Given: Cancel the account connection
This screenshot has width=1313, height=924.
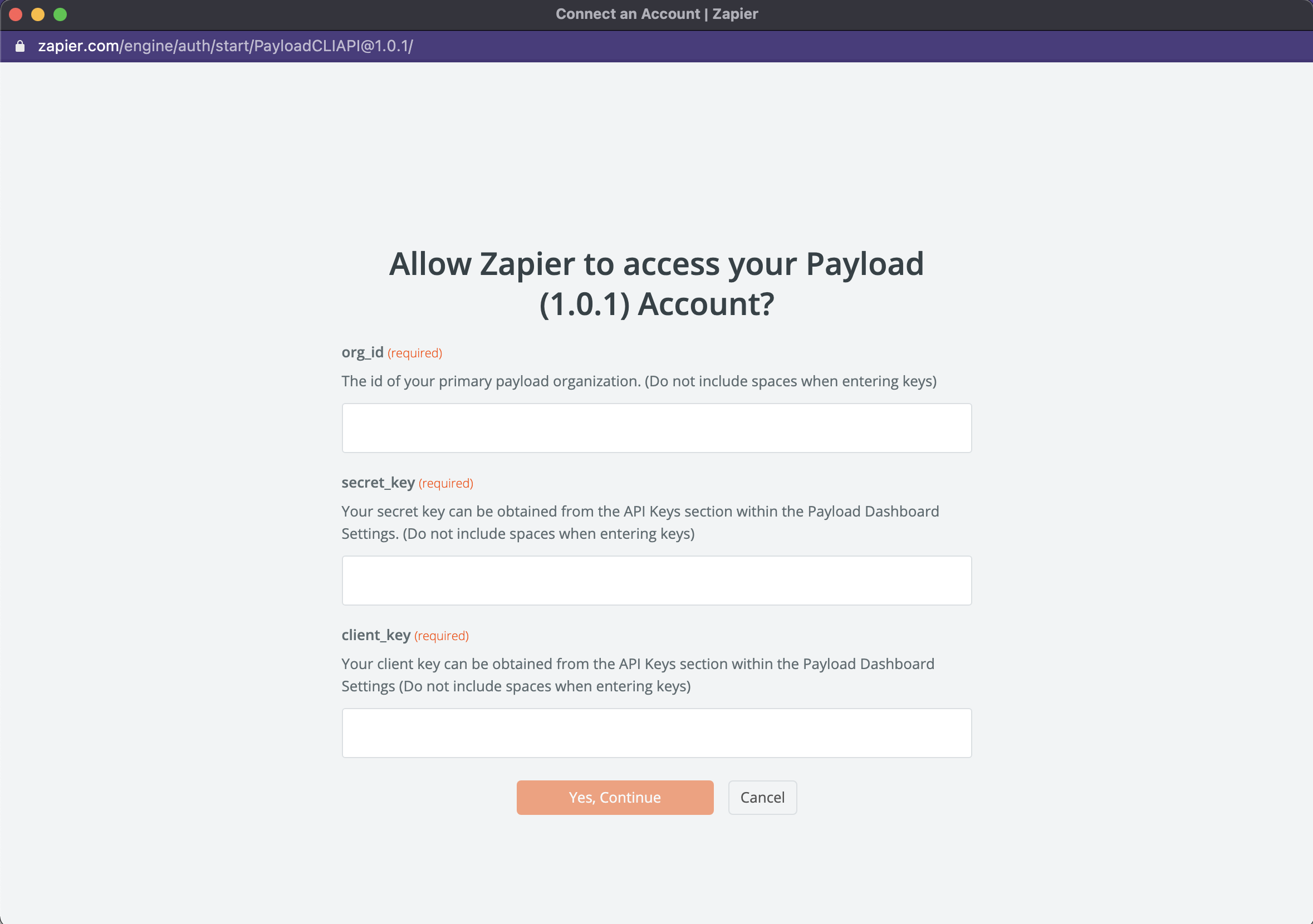Looking at the screenshot, I should click(x=762, y=797).
